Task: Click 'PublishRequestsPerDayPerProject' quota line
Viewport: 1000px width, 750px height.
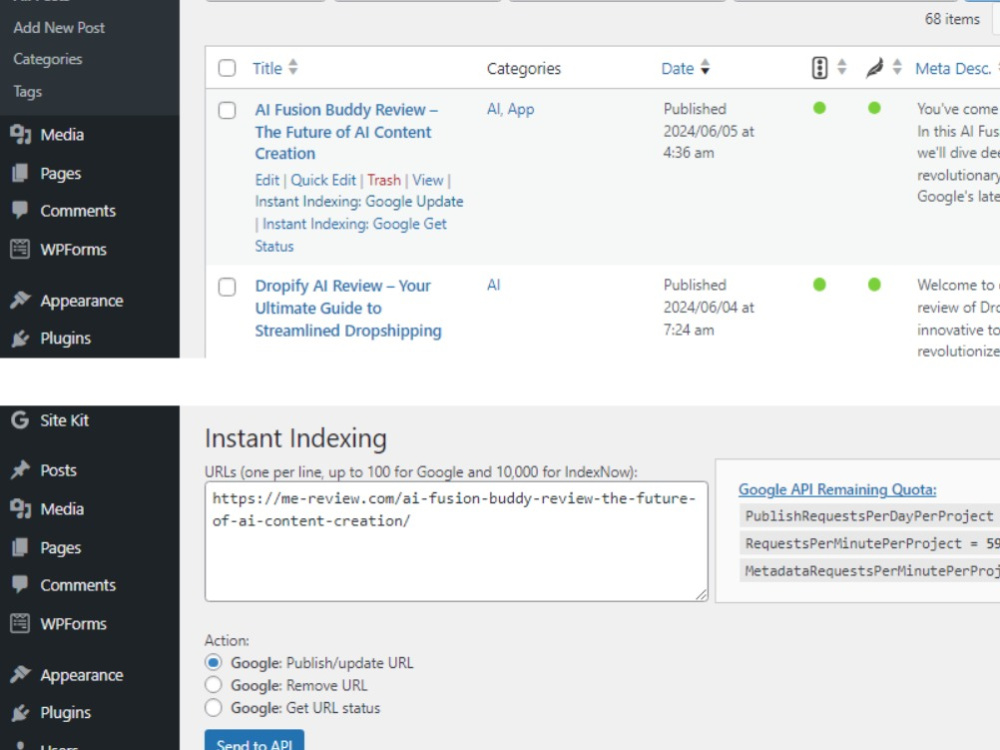Action: 869,516
